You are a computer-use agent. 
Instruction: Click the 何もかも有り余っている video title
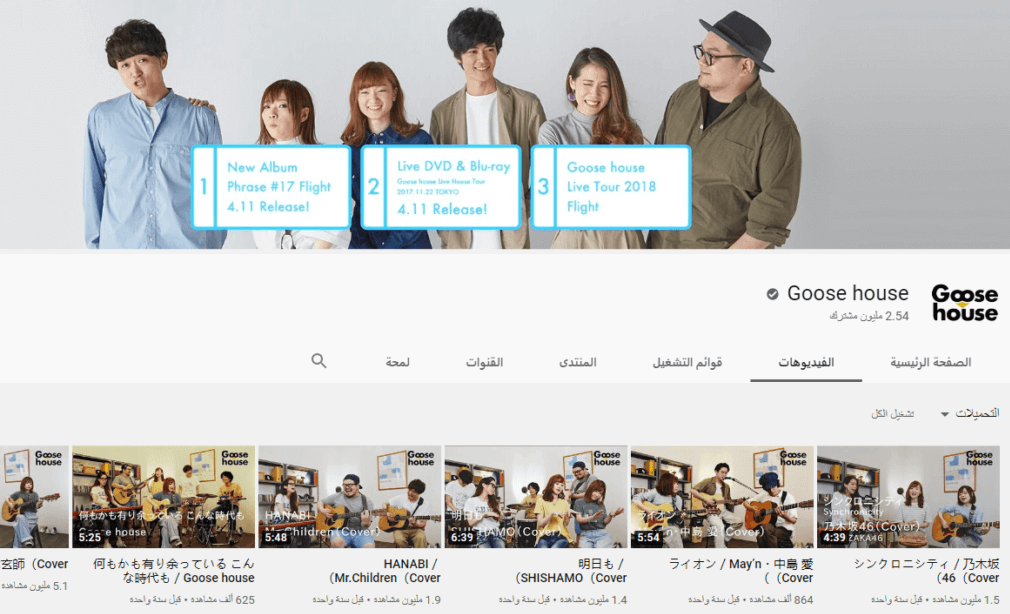174,571
